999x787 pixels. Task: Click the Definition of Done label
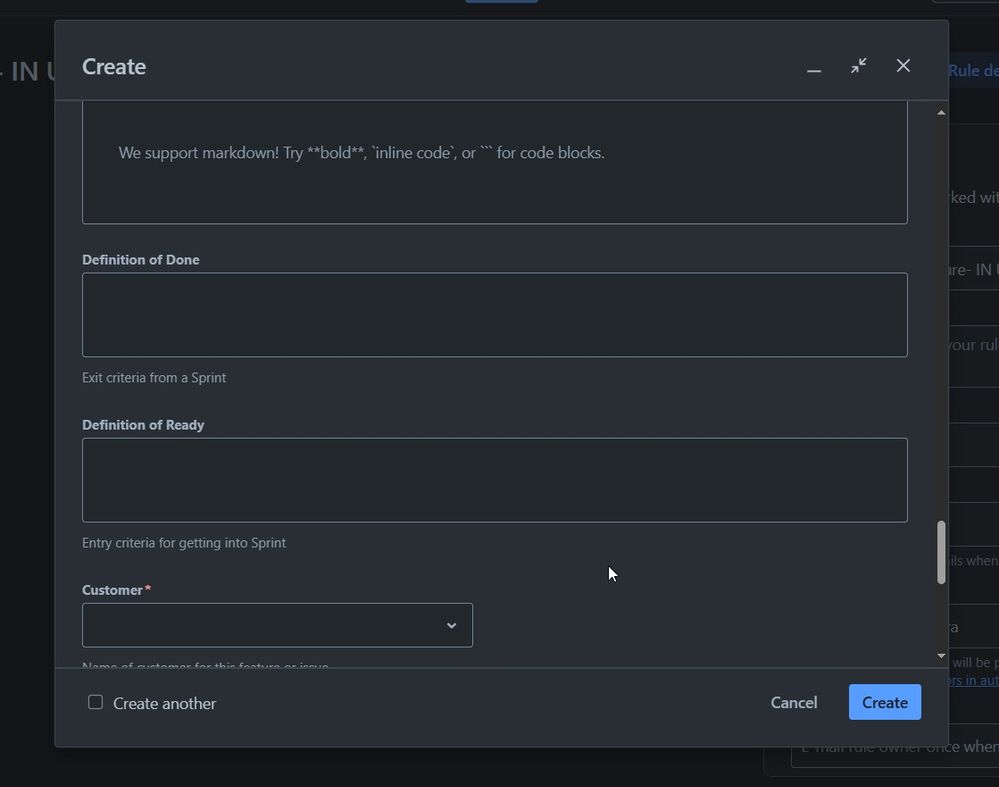(x=141, y=259)
